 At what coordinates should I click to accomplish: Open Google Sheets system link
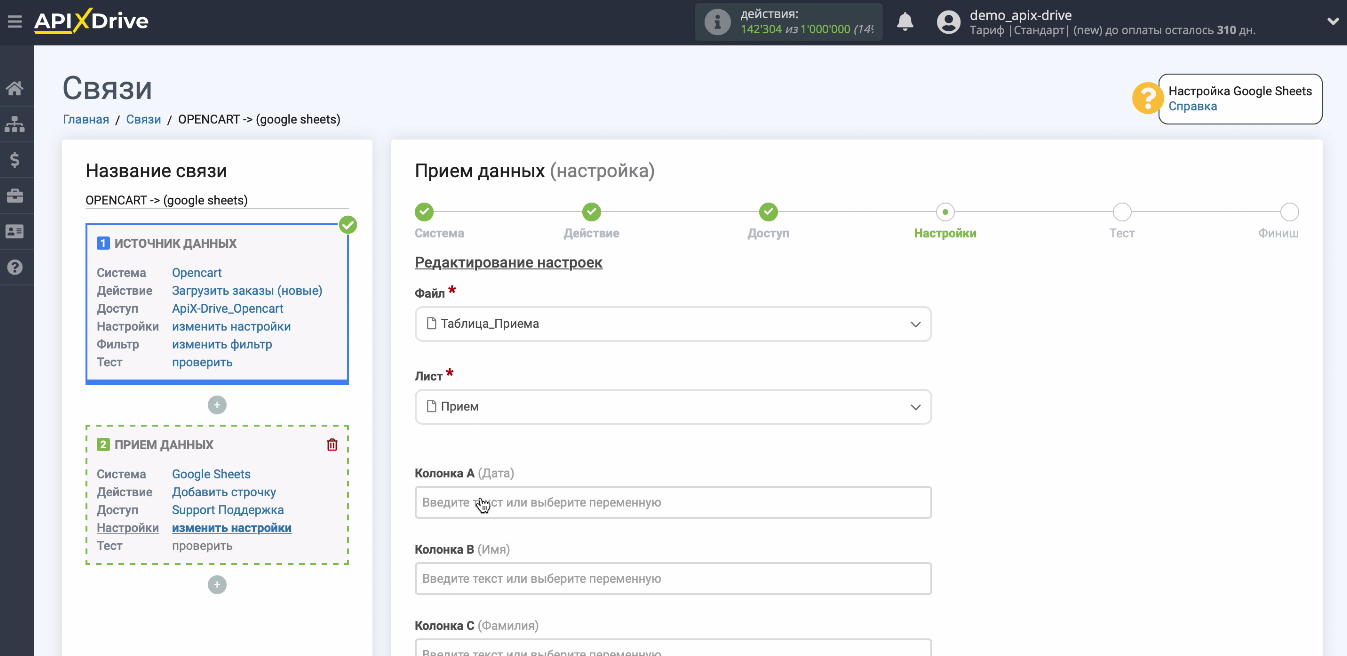211,475
